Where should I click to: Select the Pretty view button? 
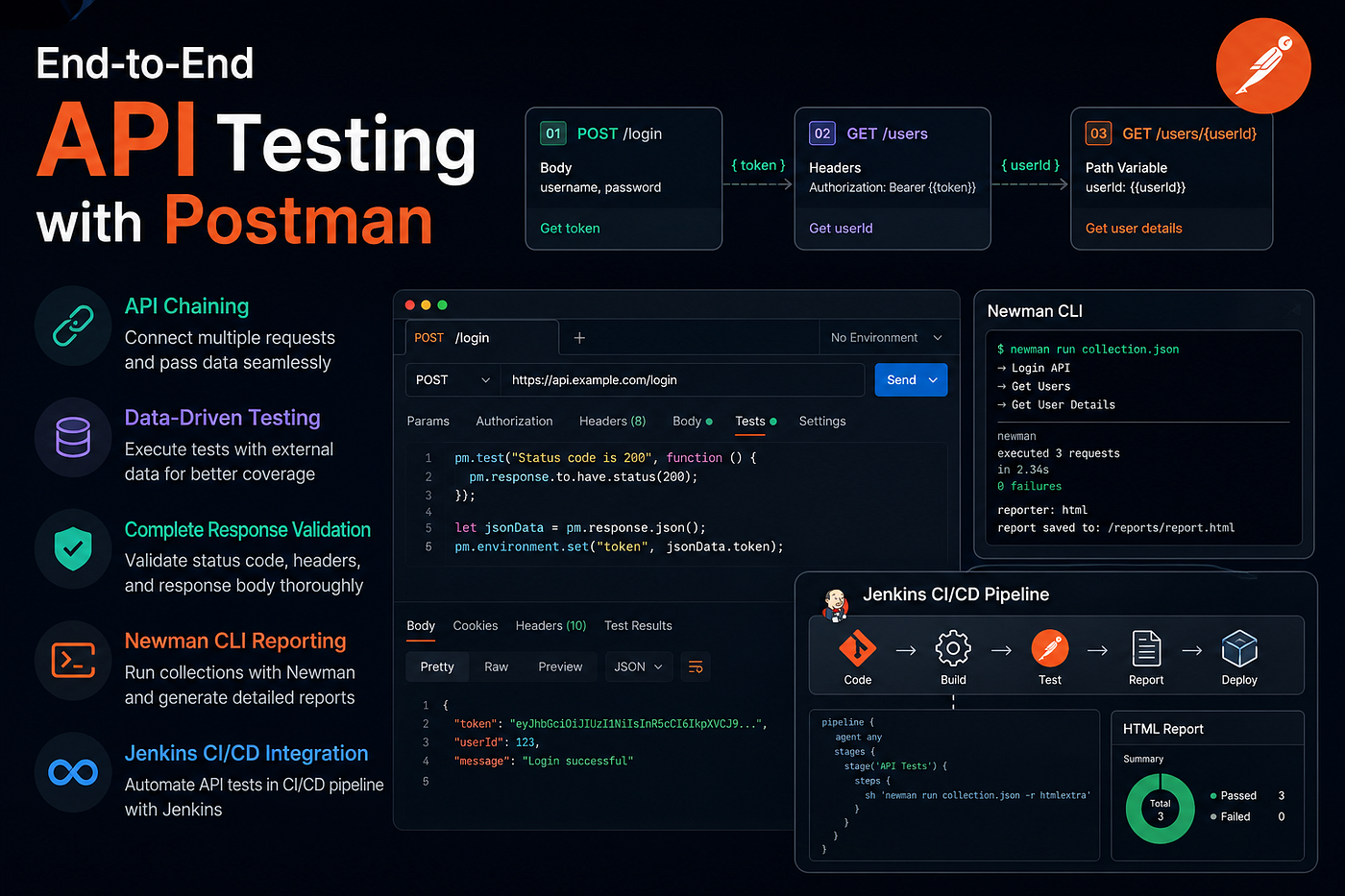(x=437, y=666)
